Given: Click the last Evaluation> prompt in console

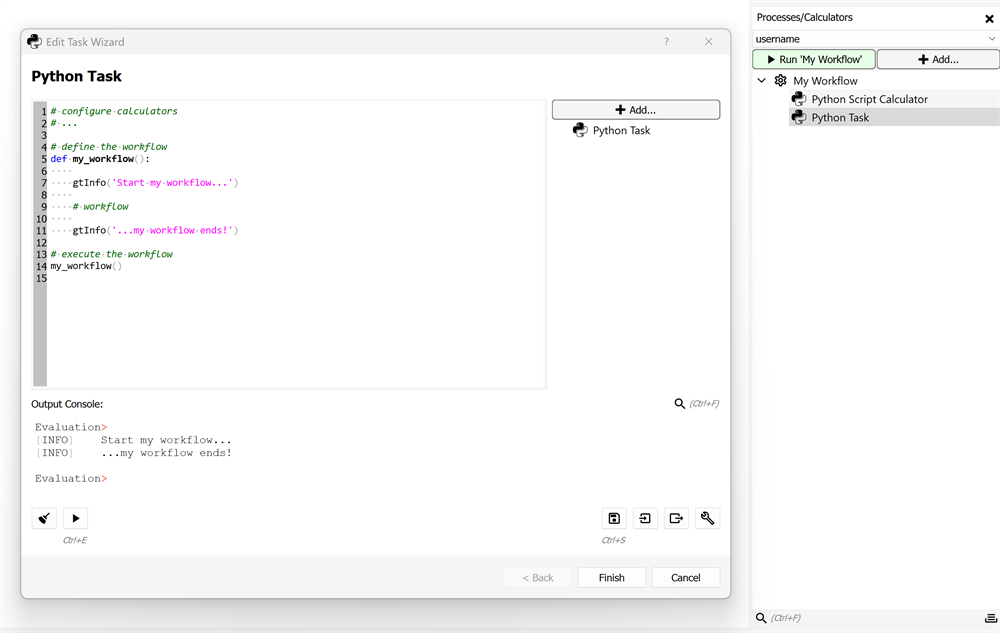Looking at the screenshot, I should click(x=71, y=478).
